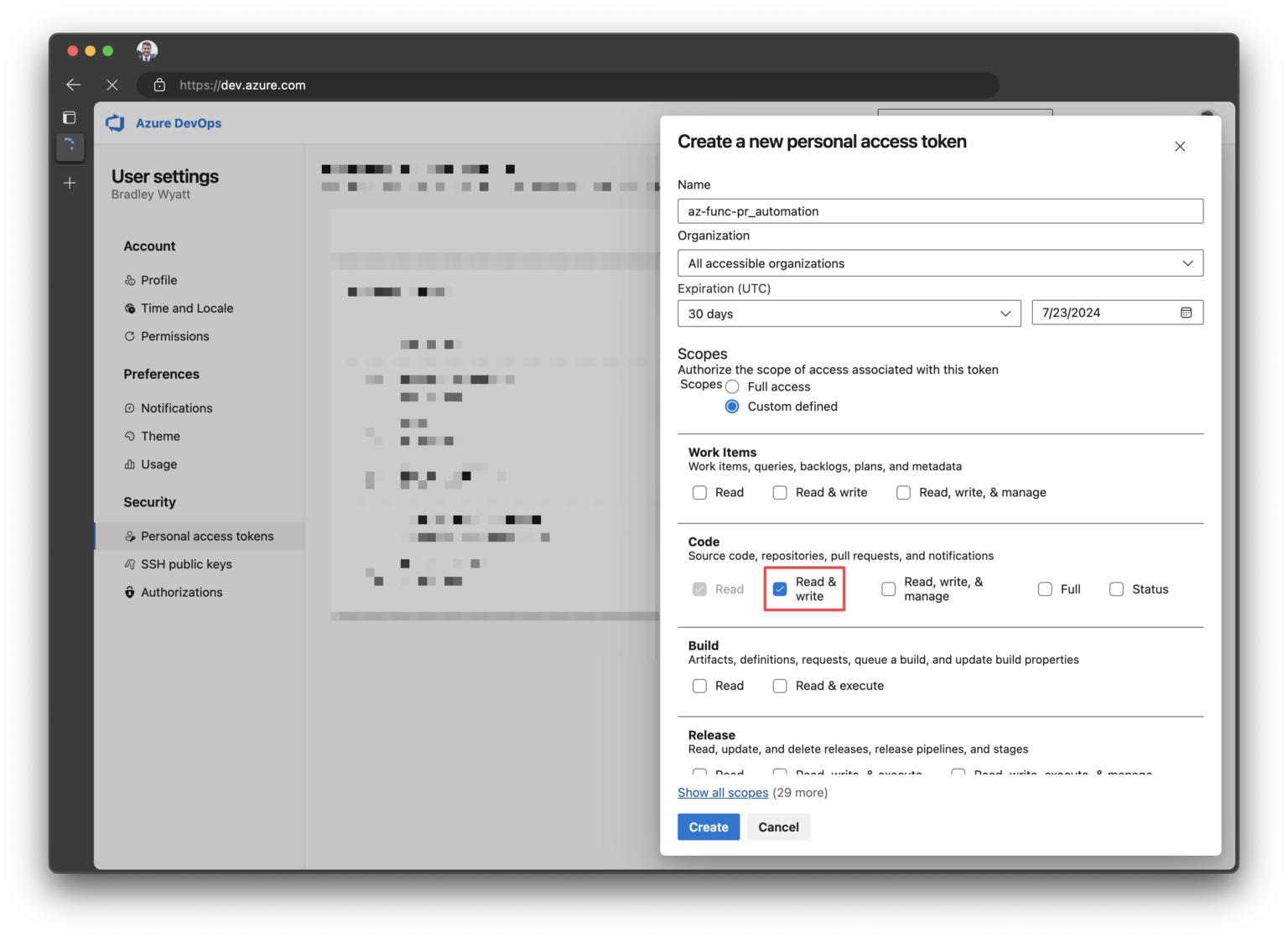Click the lock icon in address bar

click(x=159, y=85)
